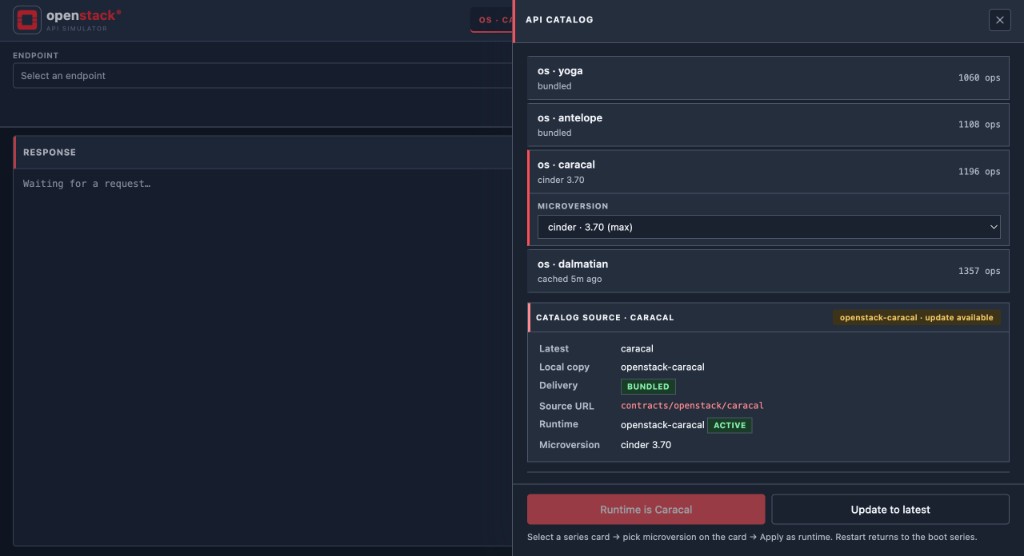Select the os · dalmatian series card
Screen dimensions: 1024x556
pyautogui.click(x=768, y=271)
